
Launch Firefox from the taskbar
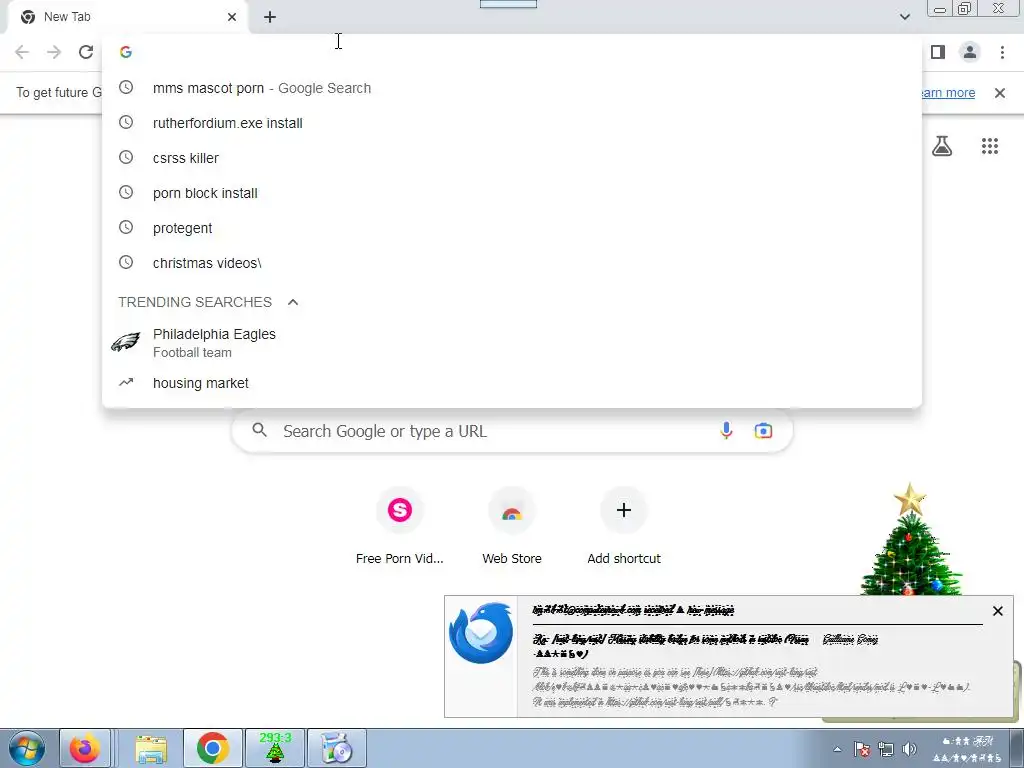point(85,748)
